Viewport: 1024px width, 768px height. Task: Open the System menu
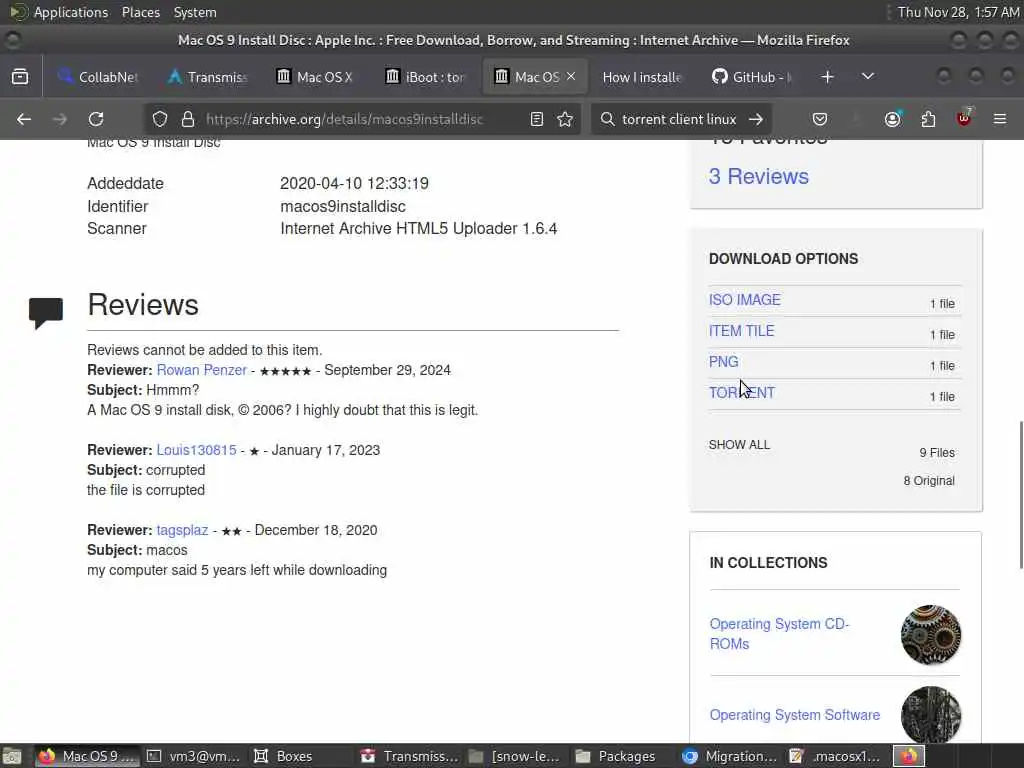(x=195, y=12)
